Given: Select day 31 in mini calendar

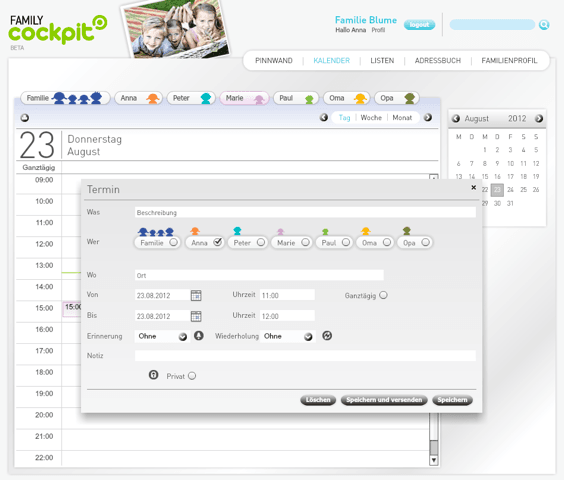Looking at the screenshot, I should [510, 203].
